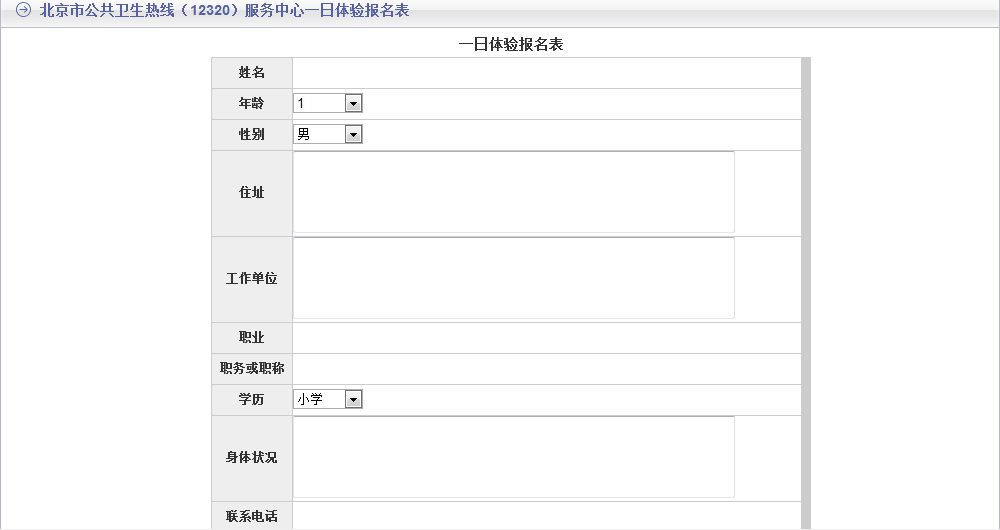Image resolution: width=1000 pixels, height=530 pixels.
Task: Focus the 姓名 name input field
Action: (547, 73)
